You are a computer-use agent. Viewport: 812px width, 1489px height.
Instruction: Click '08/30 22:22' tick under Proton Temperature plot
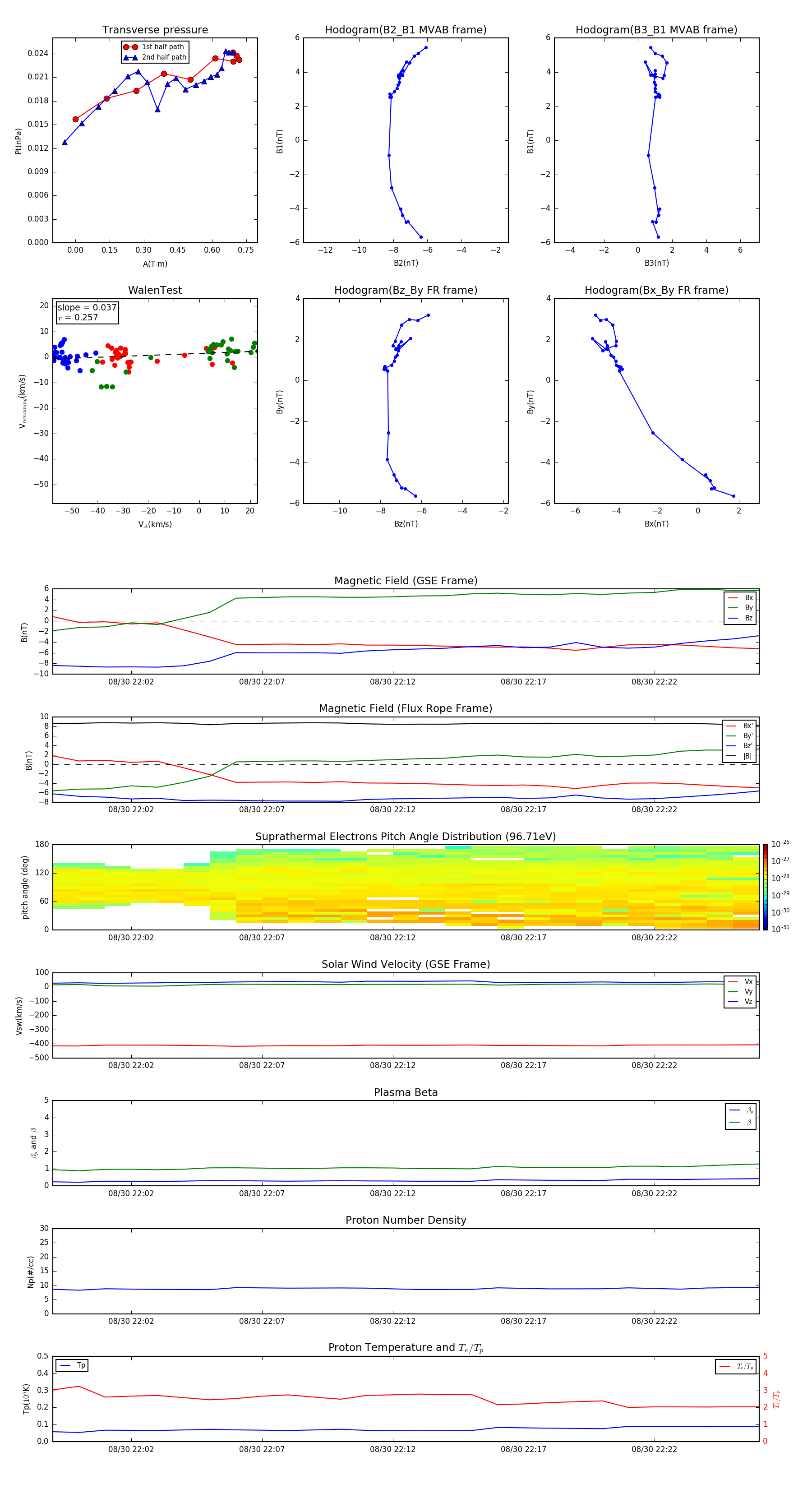coord(654,1449)
